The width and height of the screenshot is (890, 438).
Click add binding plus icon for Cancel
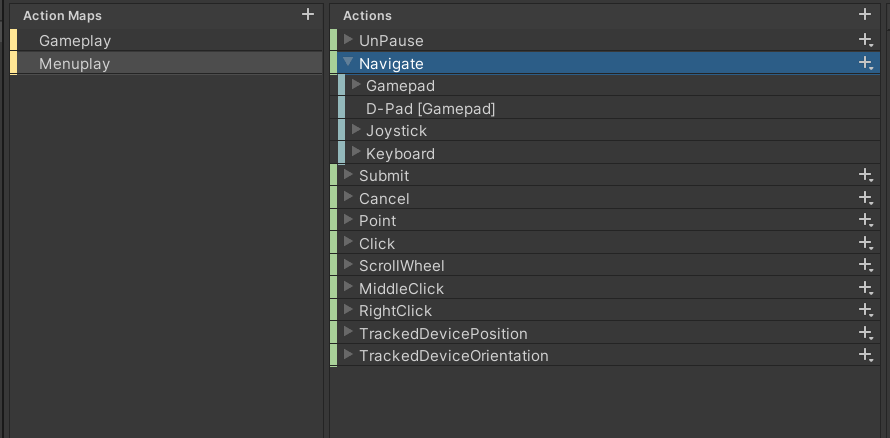pos(866,198)
